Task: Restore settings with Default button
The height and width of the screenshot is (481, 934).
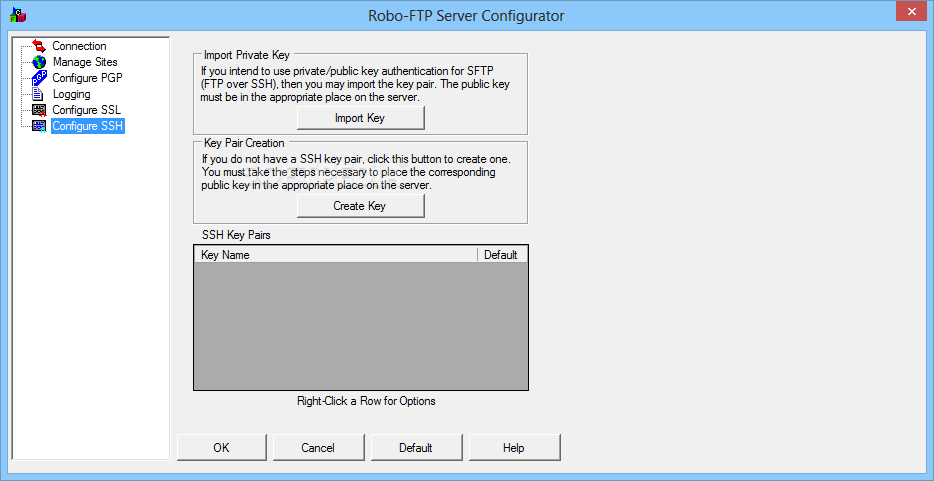Action: pos(416,448)
